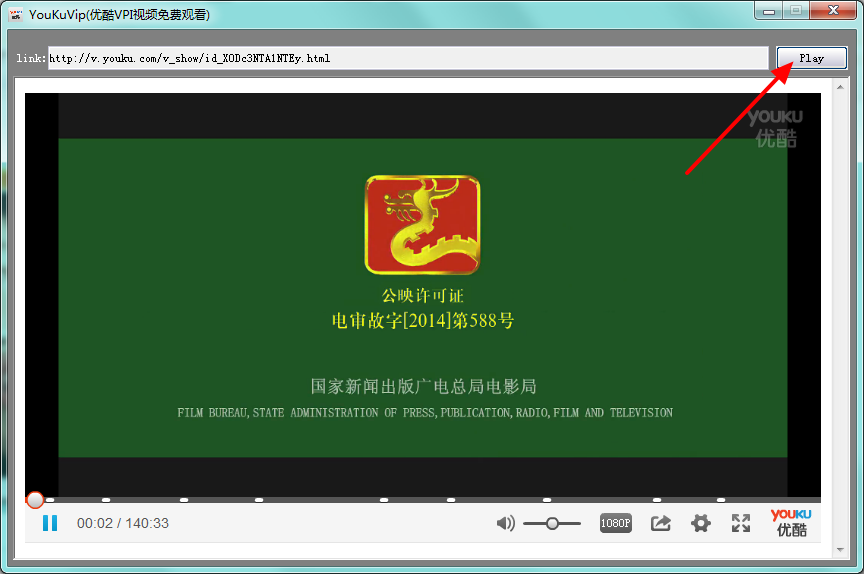Screen dimensions: 864x574
Task: Toggle fullscreen with the expand icon
Action: tap(741, 523)
